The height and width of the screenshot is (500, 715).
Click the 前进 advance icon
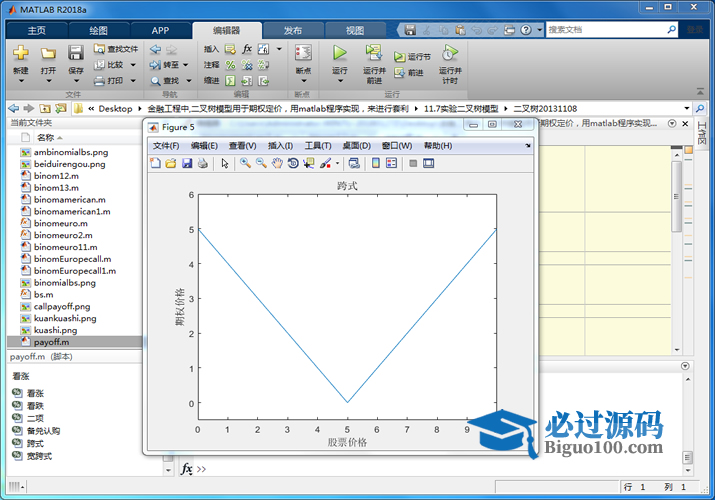(399, 72)
